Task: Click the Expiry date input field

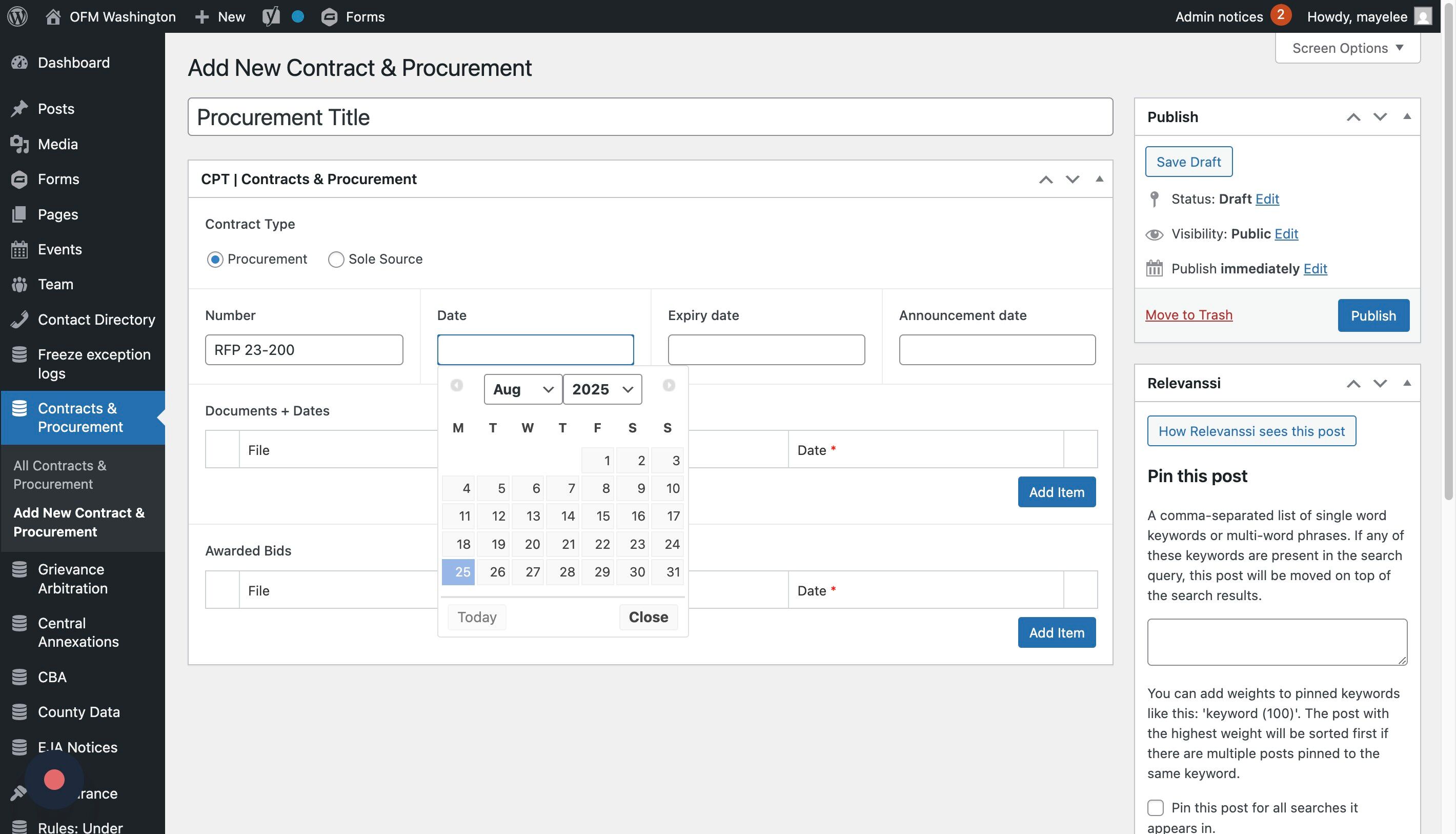Action: click(x=765, y=349)
